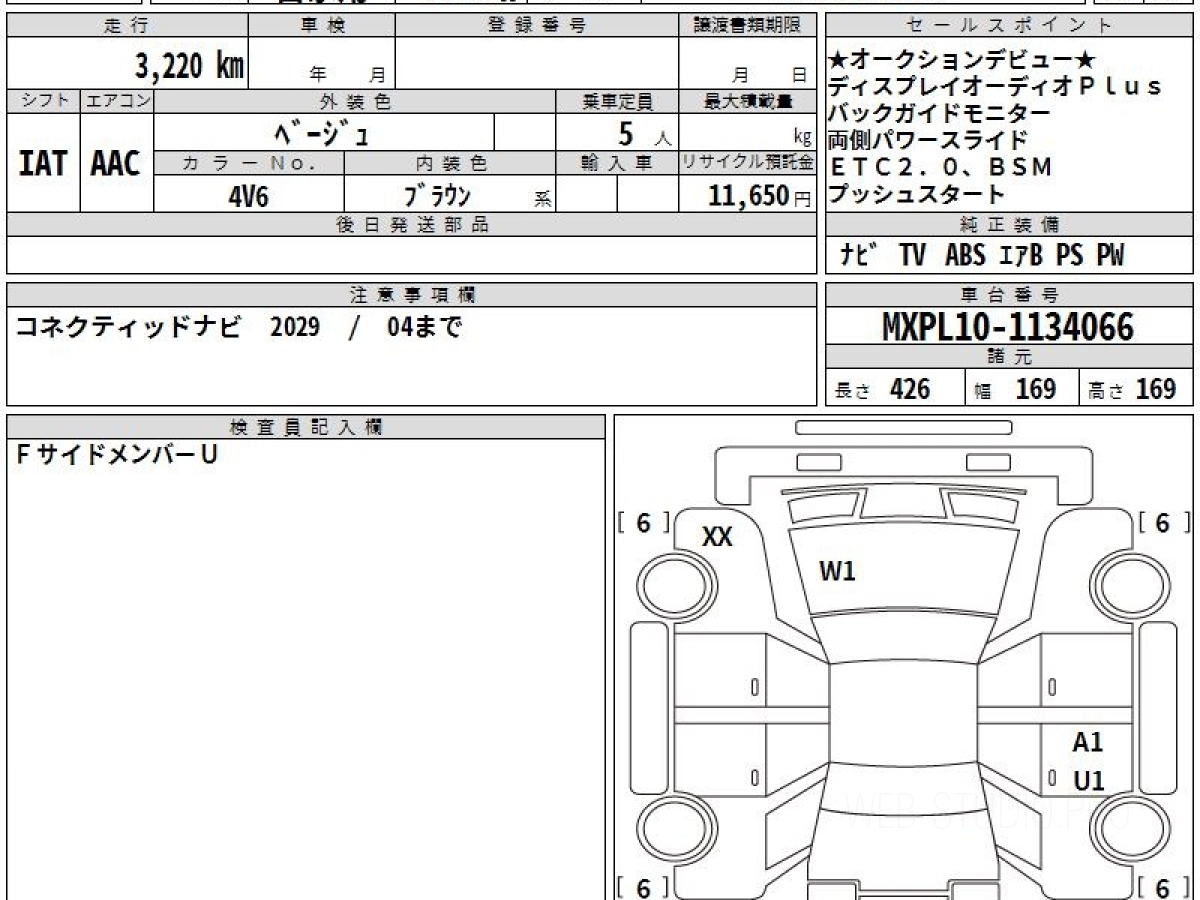Click the 輸入車 label
This screenshot has height=900, width=1200.
[617, 163]
